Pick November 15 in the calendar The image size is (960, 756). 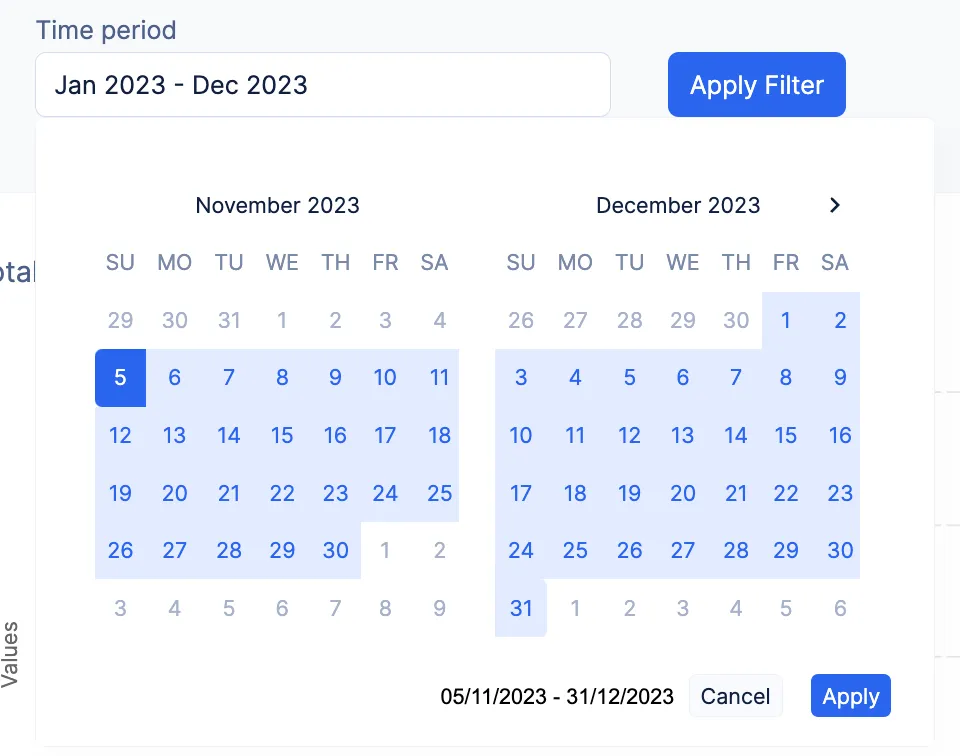[282, 435]
